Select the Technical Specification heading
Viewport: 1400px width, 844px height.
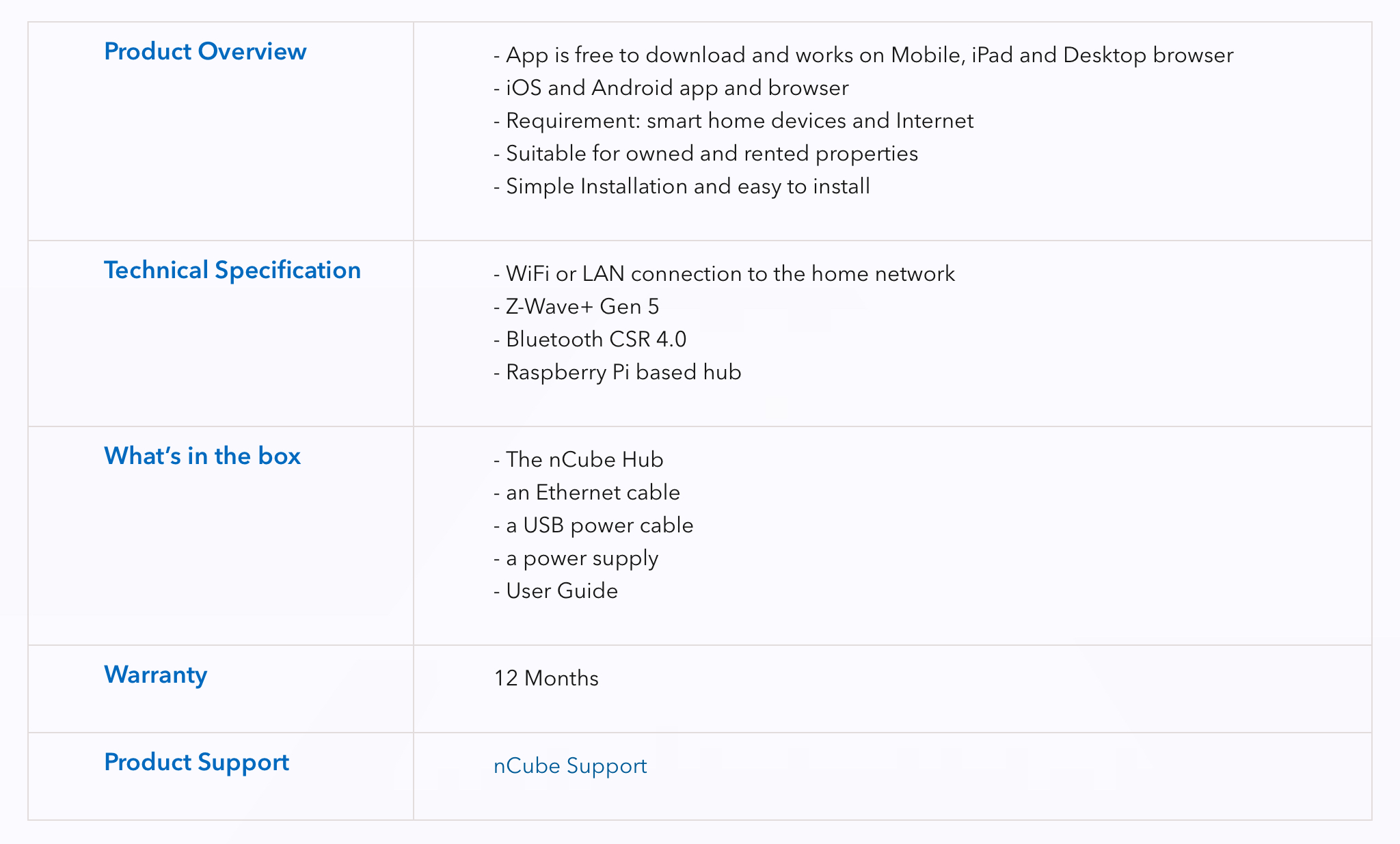coord(232,271)
